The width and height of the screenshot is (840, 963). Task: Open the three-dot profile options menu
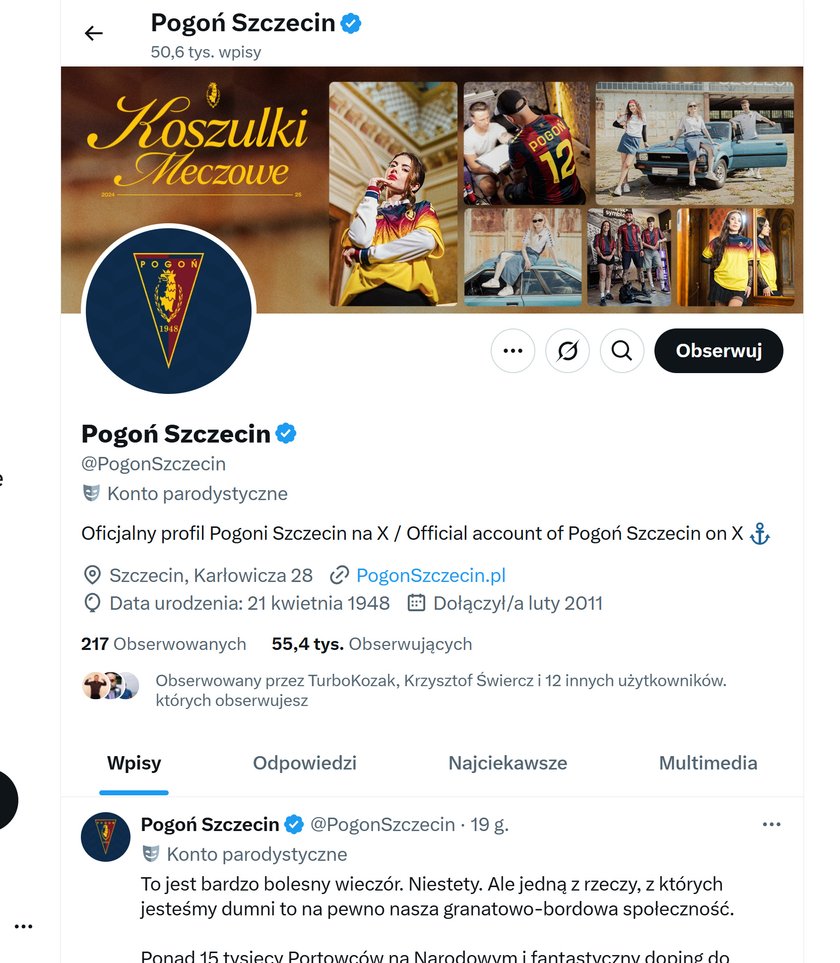point(513,351)
